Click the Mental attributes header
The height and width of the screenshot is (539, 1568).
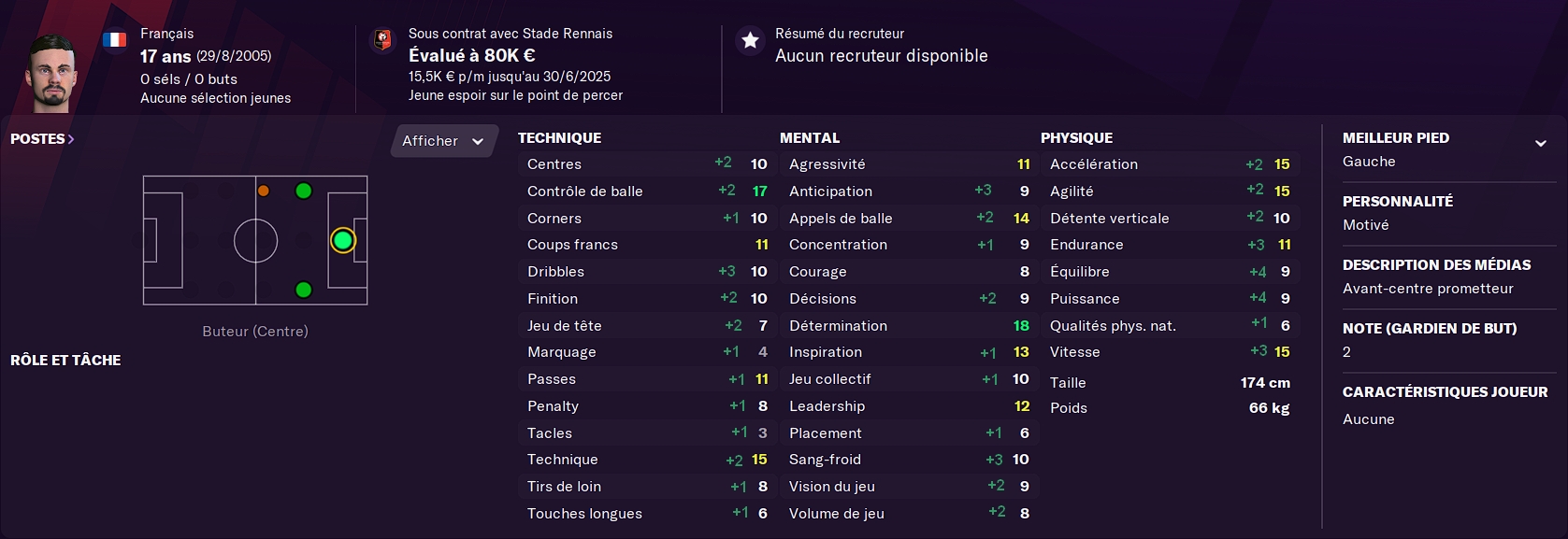coord(810,137)
